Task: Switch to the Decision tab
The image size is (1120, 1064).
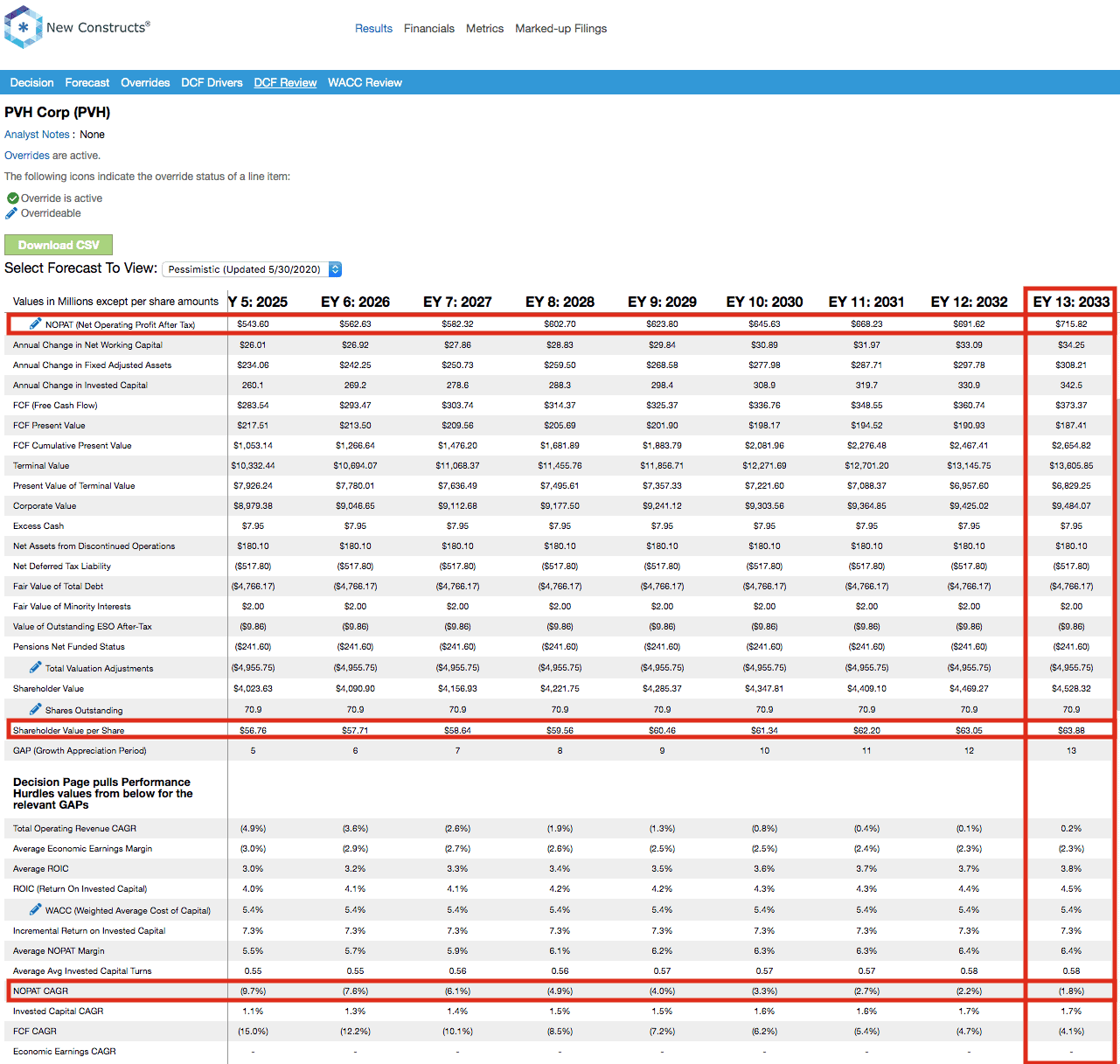Action: (x=31, y=82)
